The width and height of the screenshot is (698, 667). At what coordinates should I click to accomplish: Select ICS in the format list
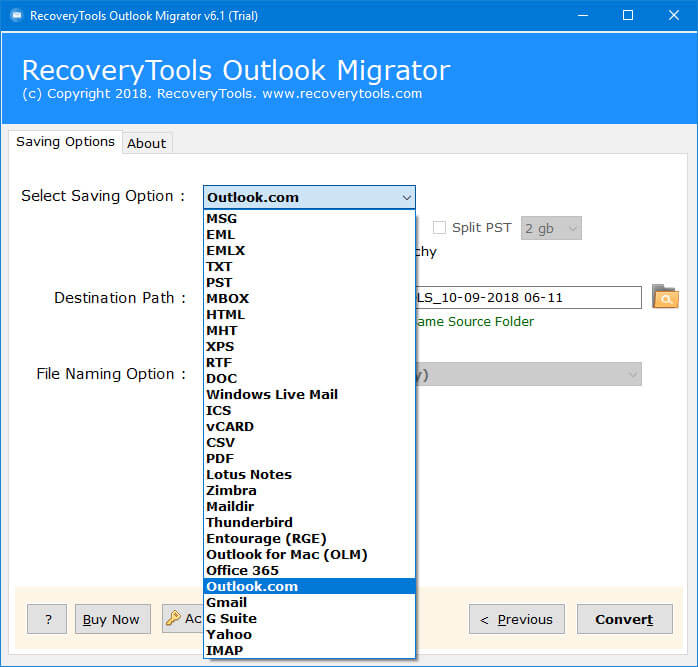309,411
